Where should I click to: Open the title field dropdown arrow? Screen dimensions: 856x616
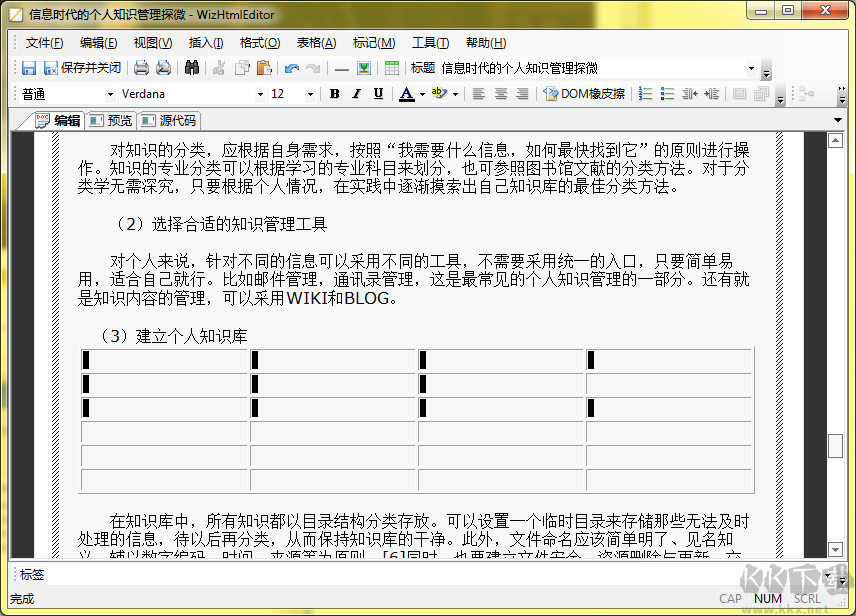[x=751, y=68]
